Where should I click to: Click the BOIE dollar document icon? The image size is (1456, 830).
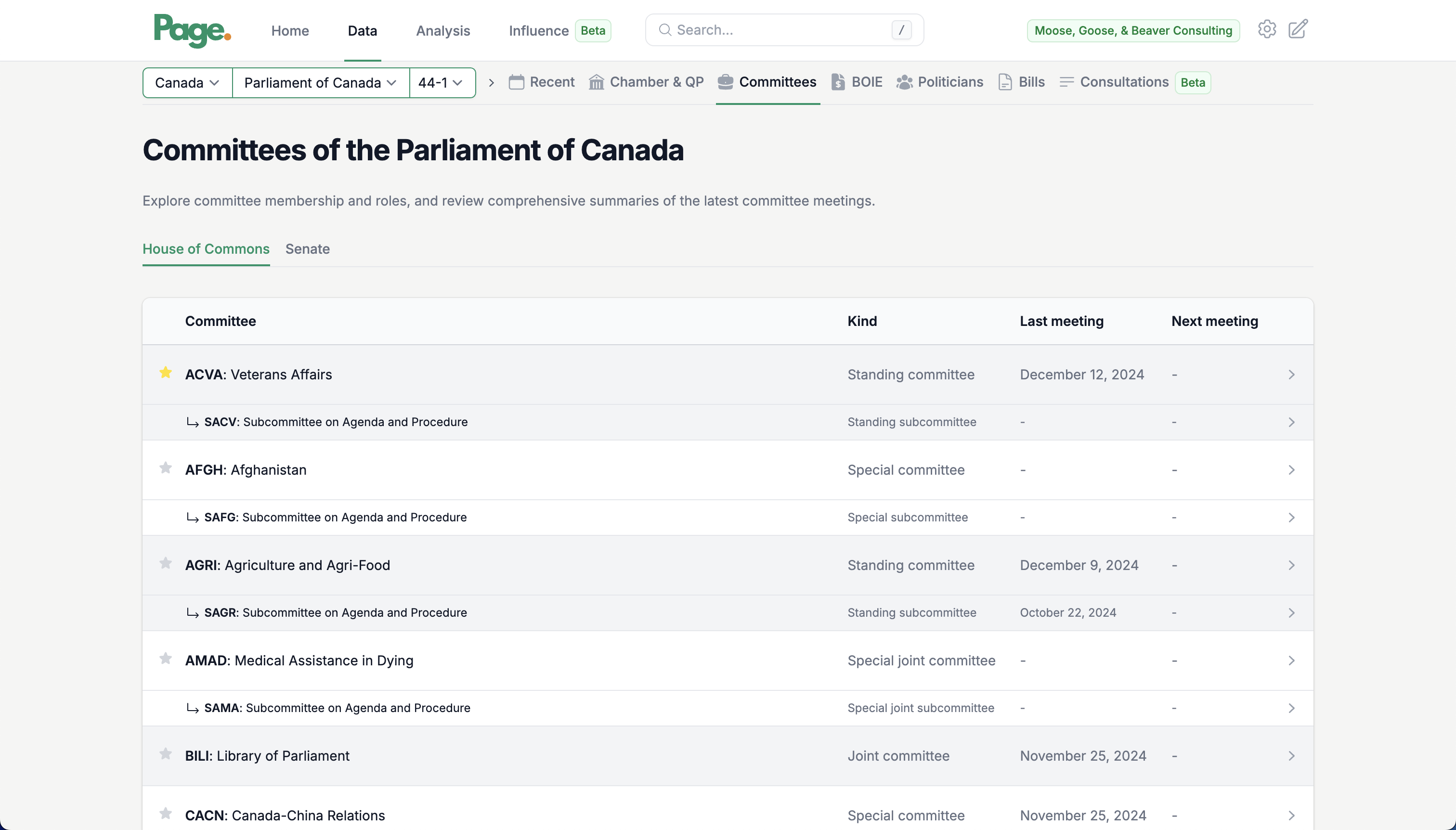pyautogui.click(x=838, y=82)
